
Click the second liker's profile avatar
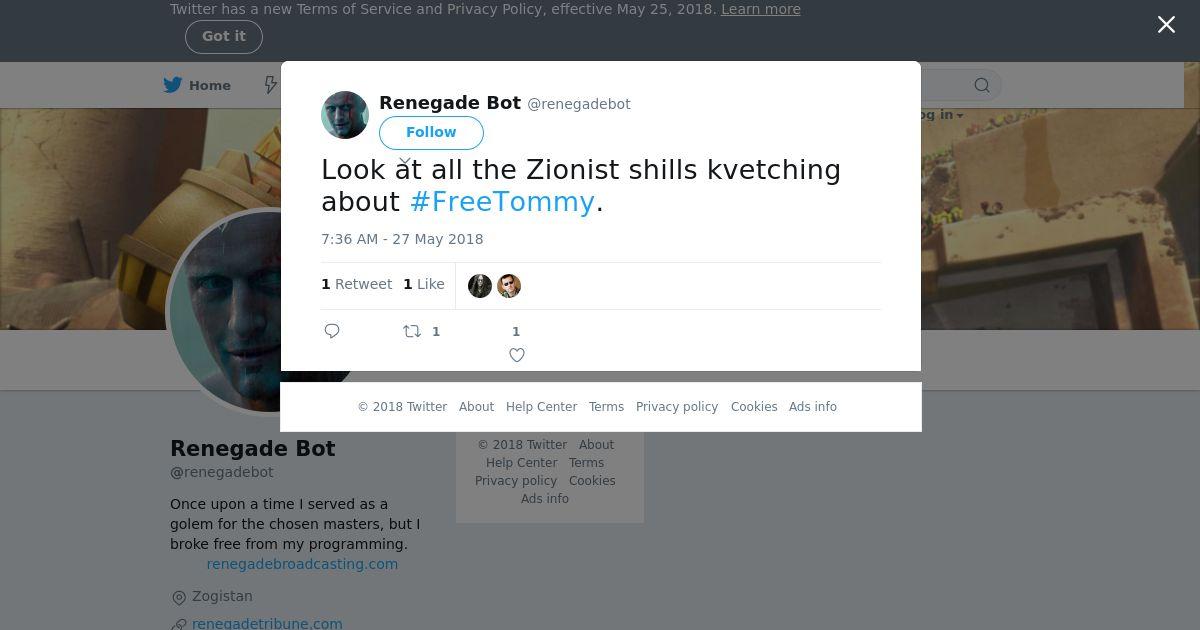point(509,286)
